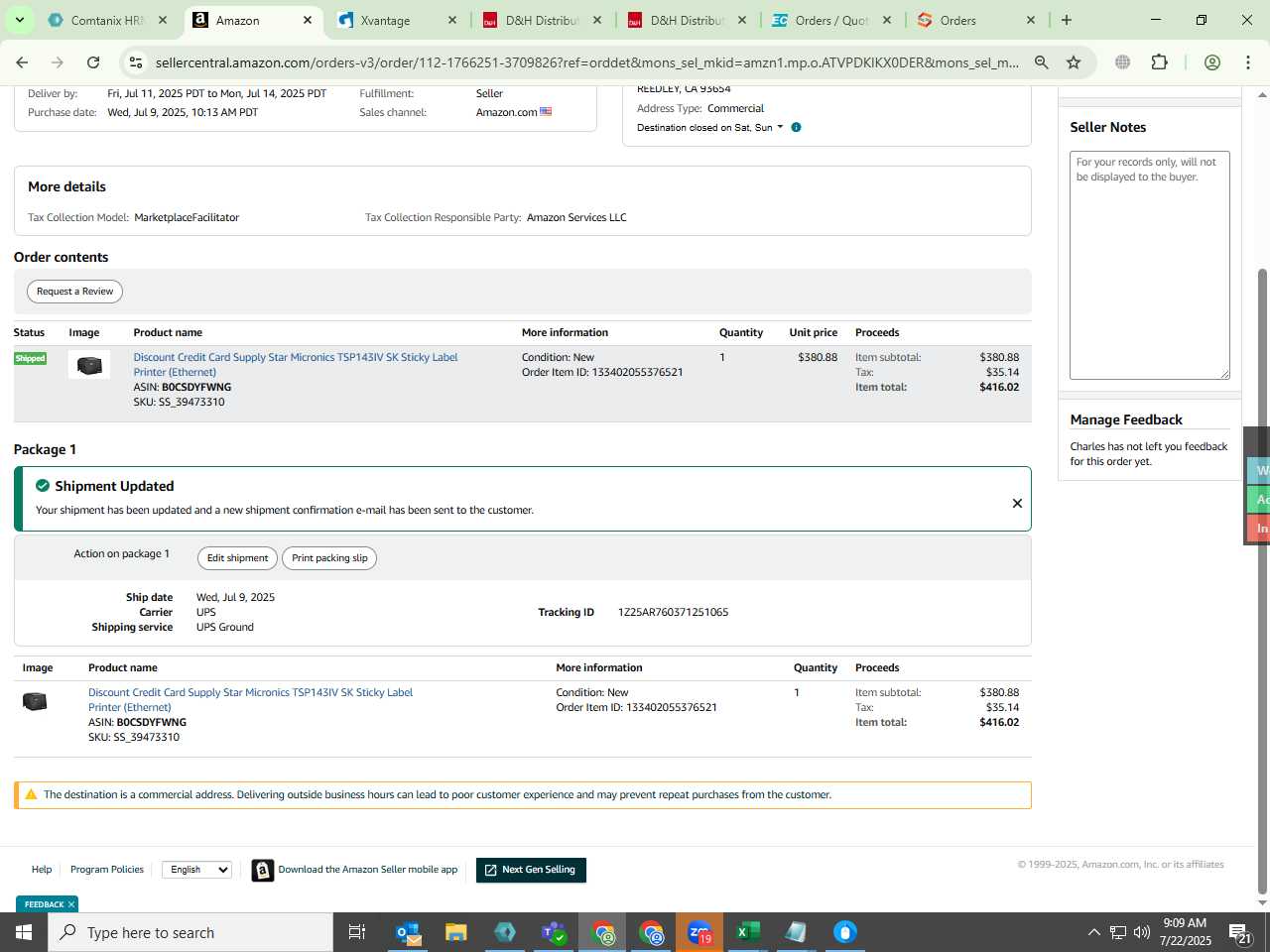Open Outlook from the taskbar
Screen dimensions: 1270x952
tap(408, 932)
